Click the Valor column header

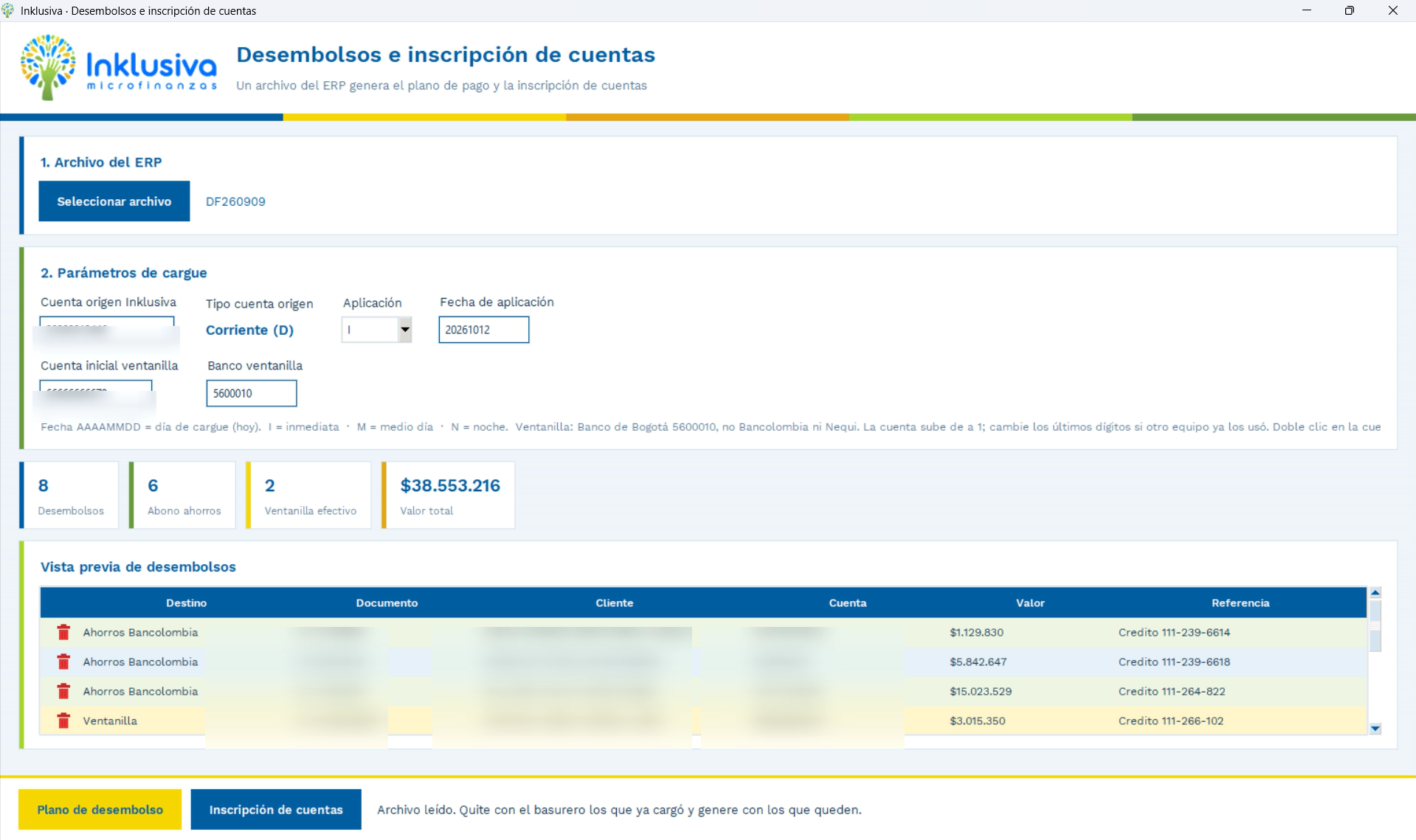(1030, 603)
